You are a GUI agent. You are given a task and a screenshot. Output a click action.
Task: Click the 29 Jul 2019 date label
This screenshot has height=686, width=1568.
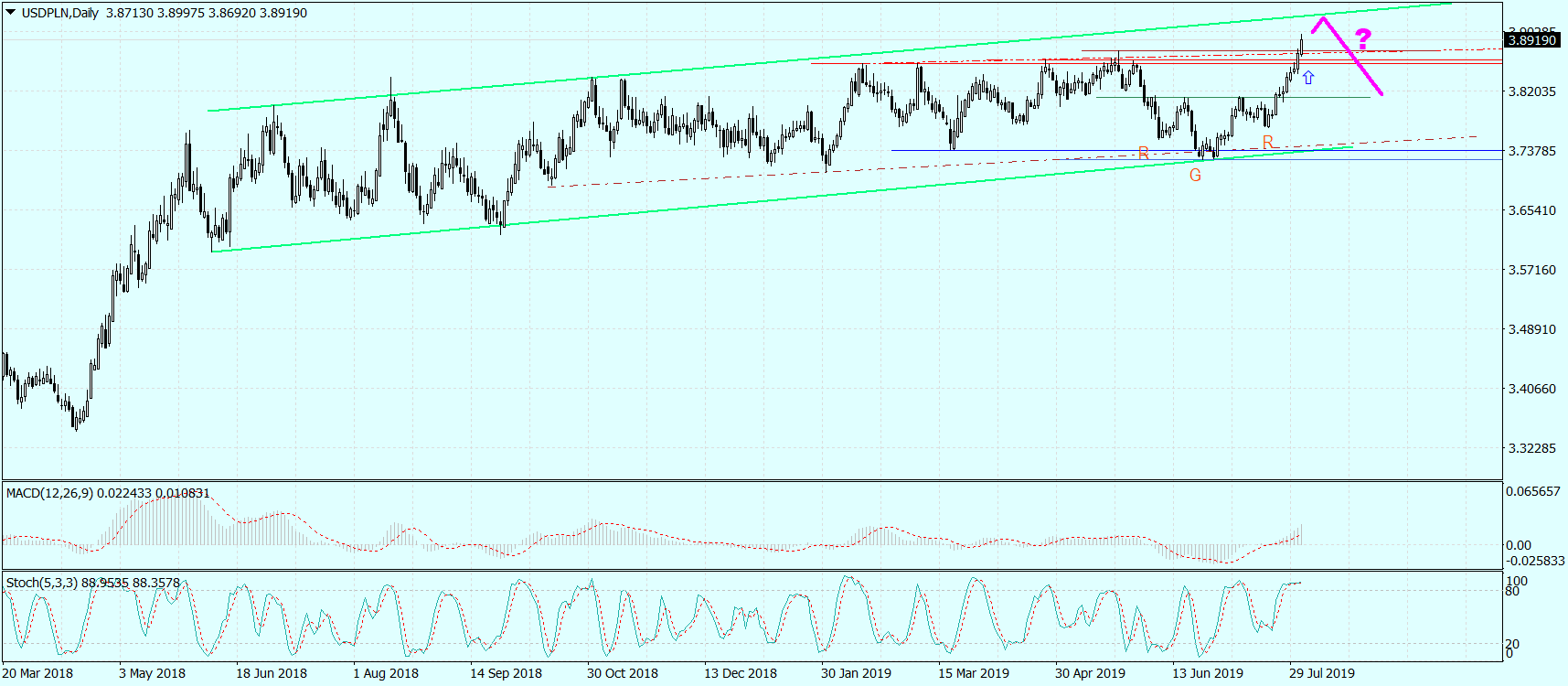(1322, 673)
